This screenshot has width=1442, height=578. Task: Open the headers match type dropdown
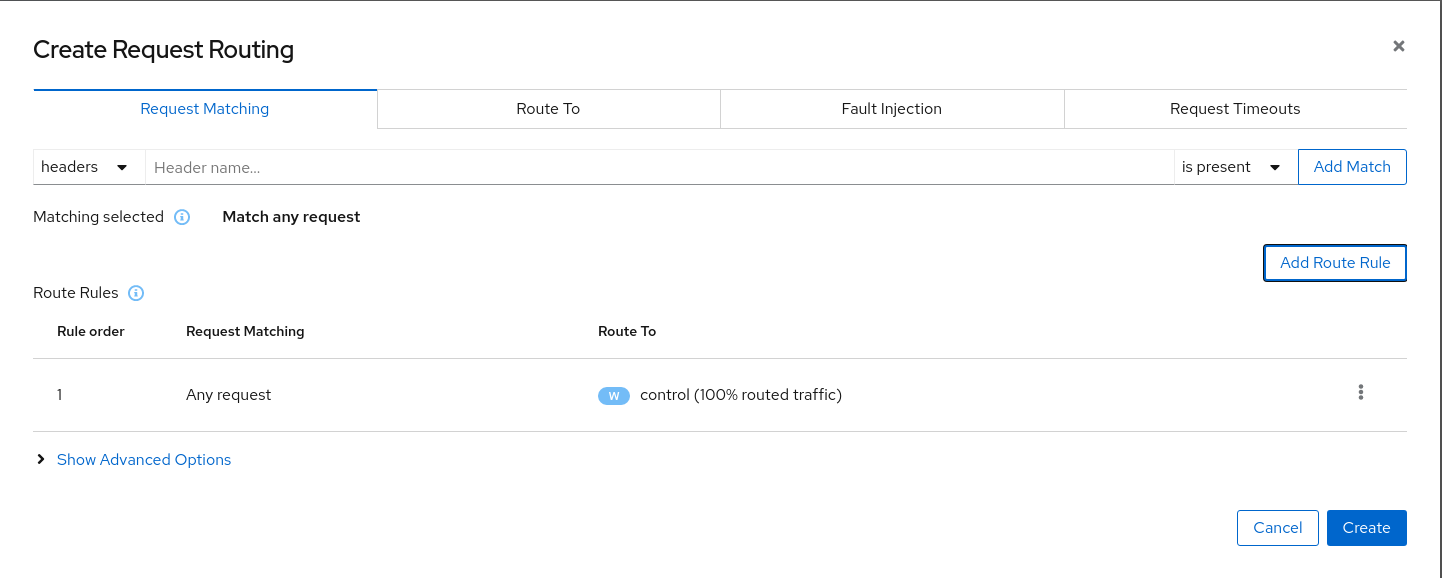[89, 167]
